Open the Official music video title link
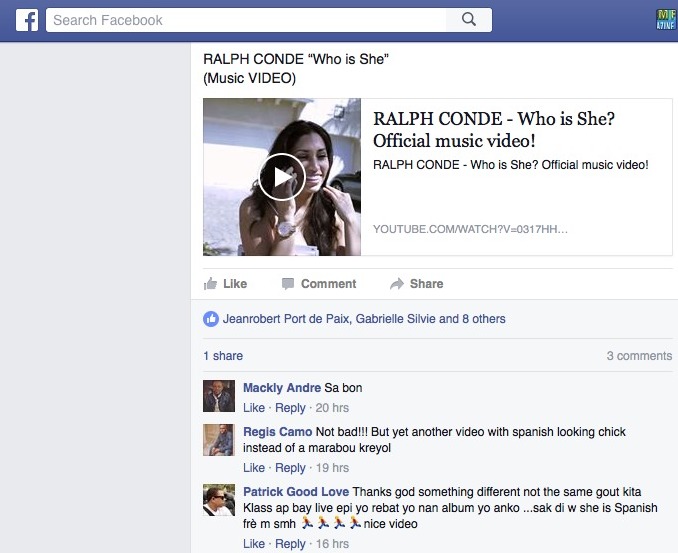 (x=494, y=129)
